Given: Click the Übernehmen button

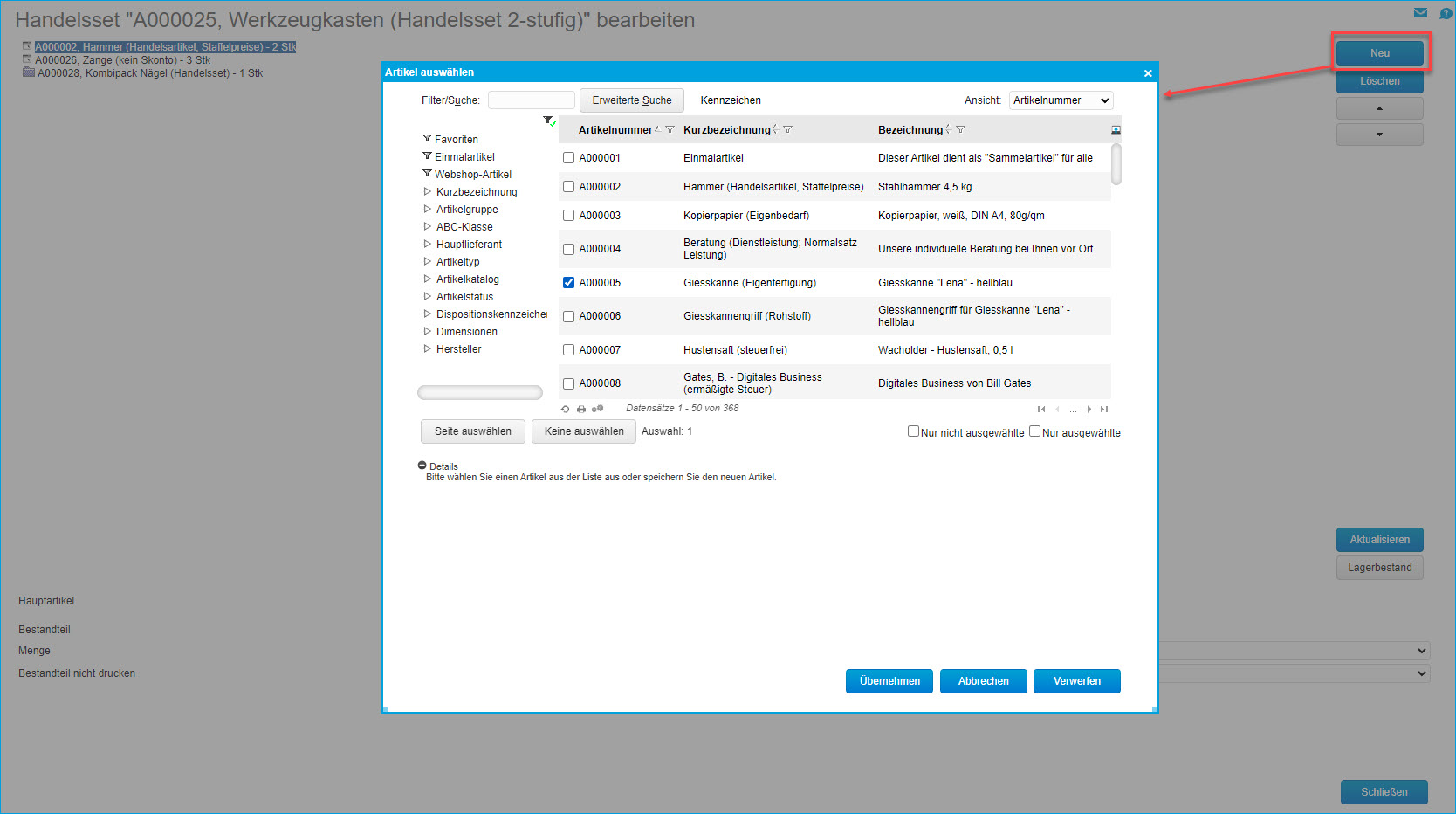Looking at the screenshot, I should point(889,681).
